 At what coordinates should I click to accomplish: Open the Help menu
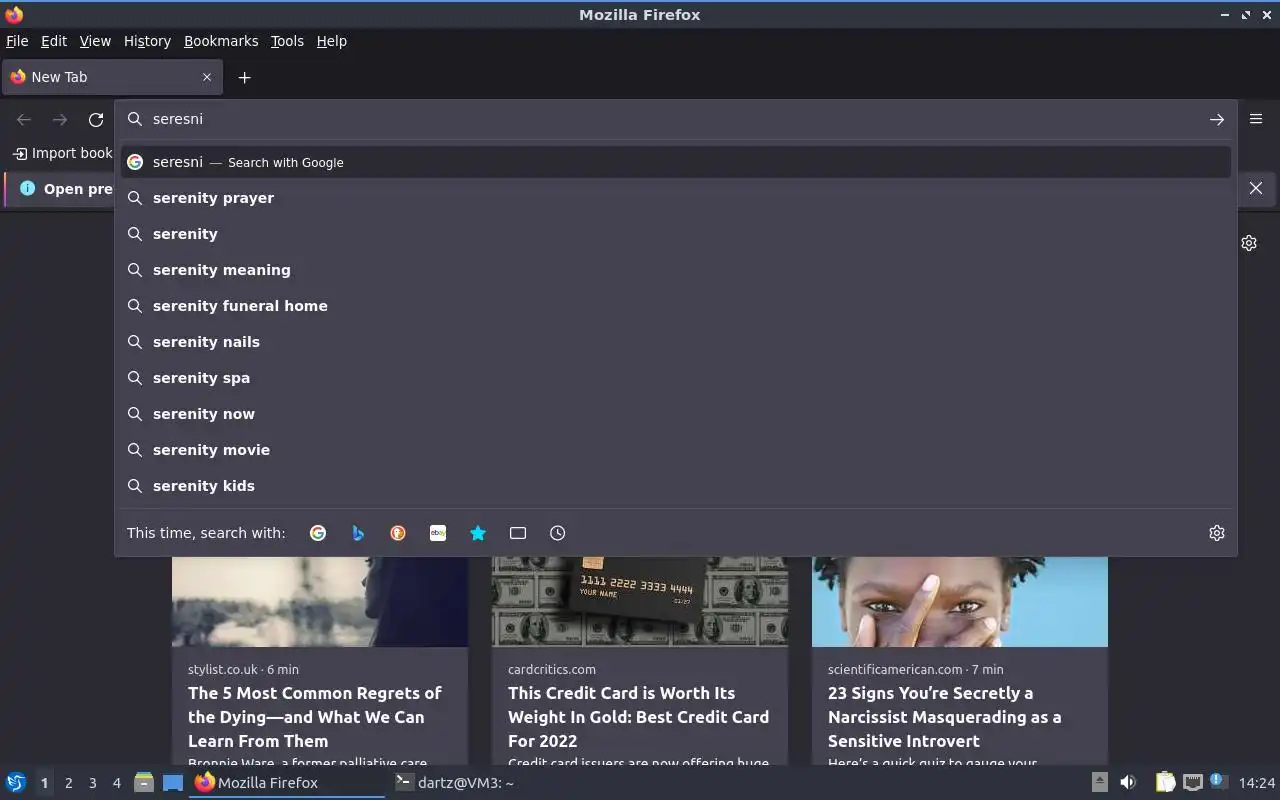(331, 41)
